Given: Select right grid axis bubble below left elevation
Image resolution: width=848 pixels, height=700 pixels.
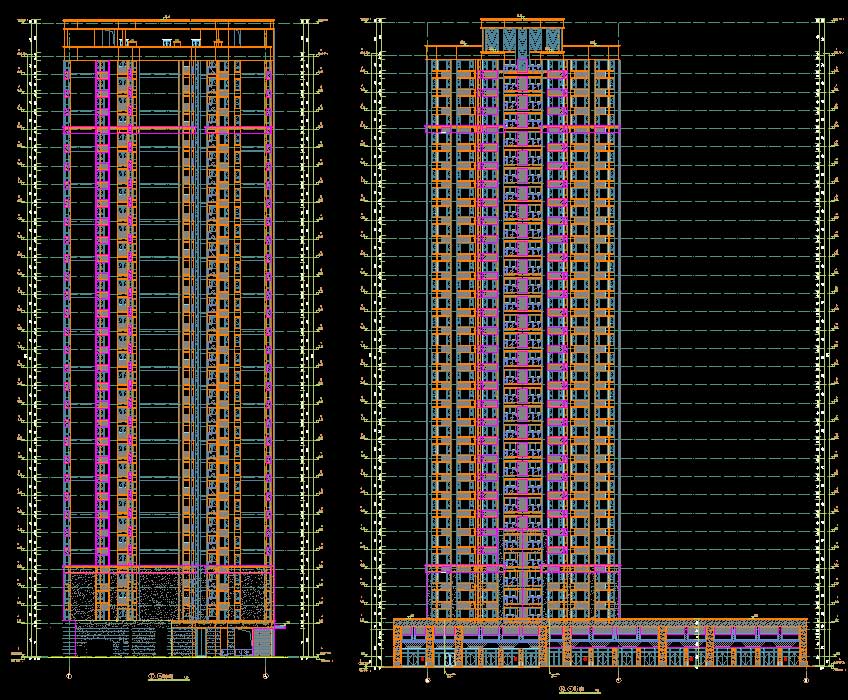Looking at the screenshot, I should (264, 677).
